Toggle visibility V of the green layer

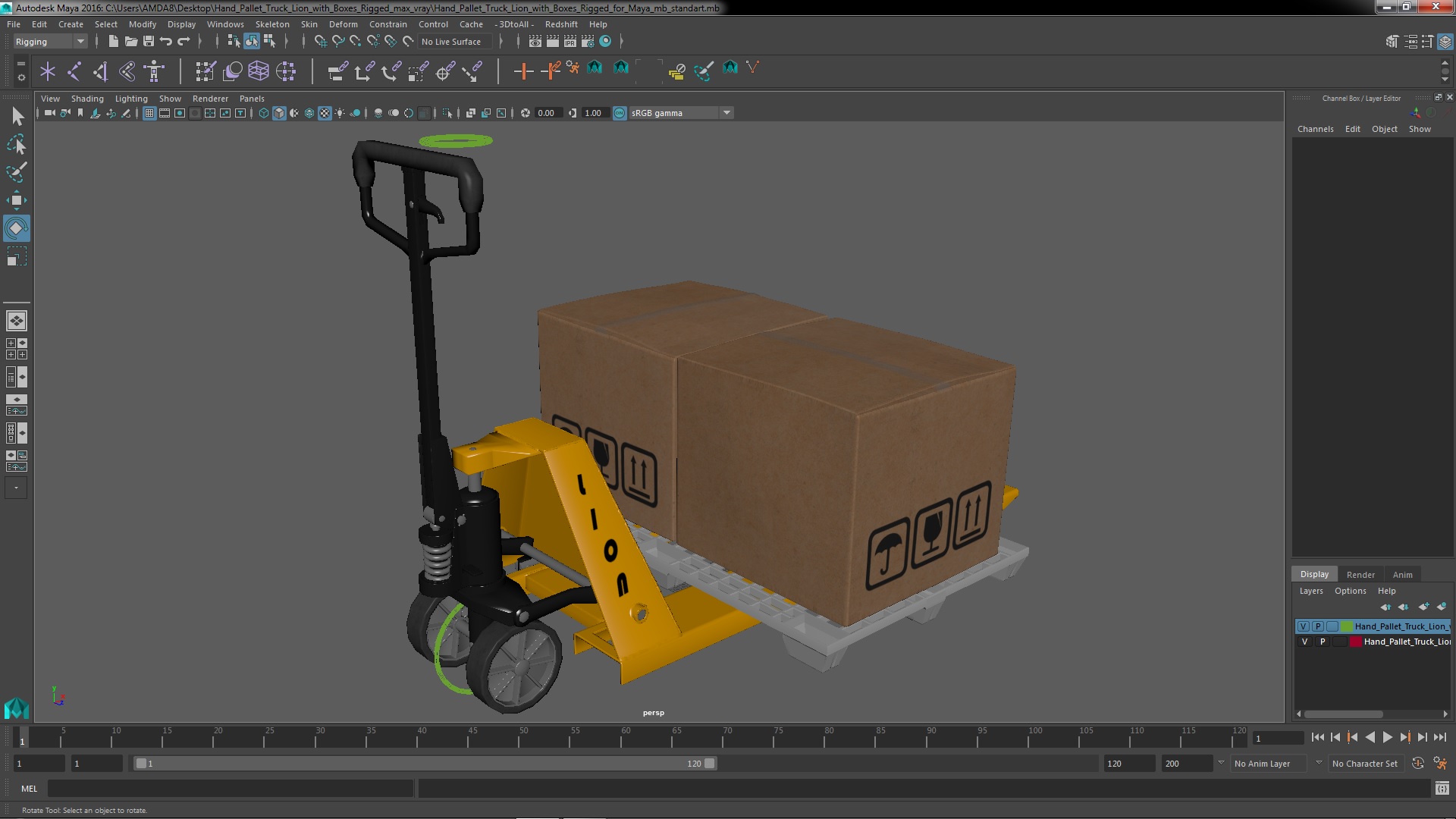pos(1303,626)
